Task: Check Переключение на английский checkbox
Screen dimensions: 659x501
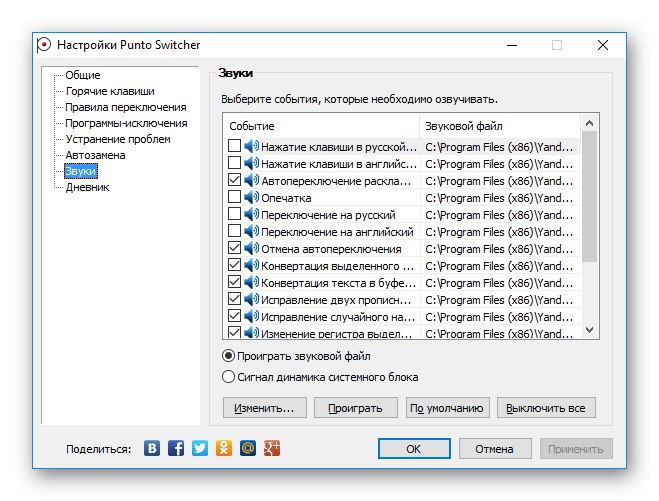Action: [x=234, y=231]
